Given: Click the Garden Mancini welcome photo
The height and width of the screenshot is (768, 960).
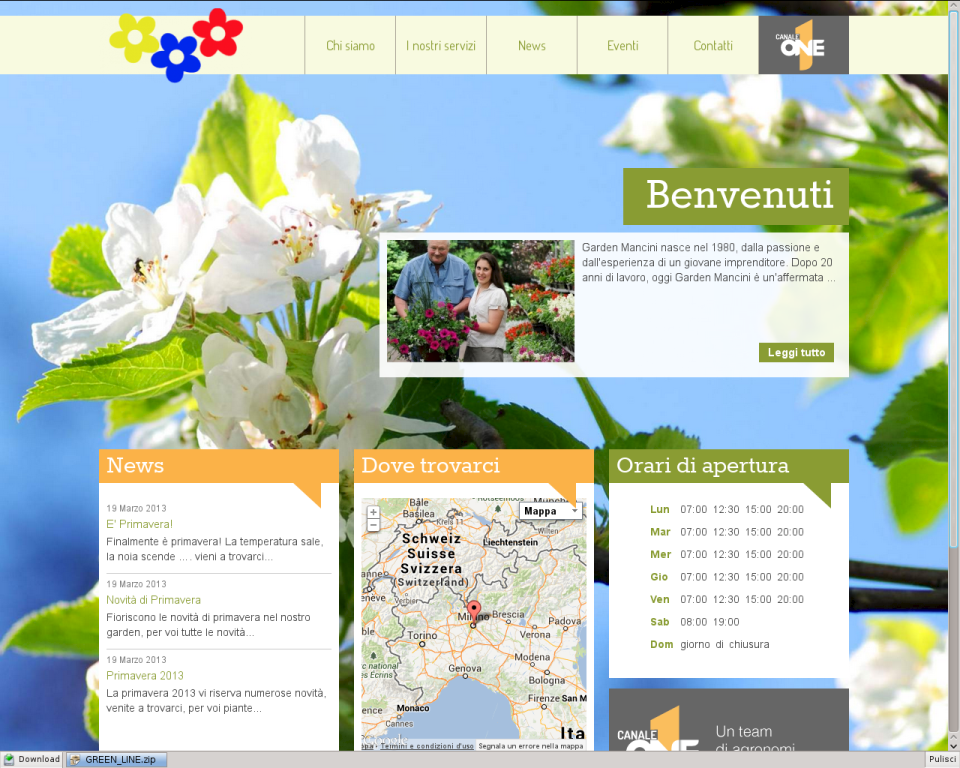Looking at the screenshot, I should tap(480, 300).
